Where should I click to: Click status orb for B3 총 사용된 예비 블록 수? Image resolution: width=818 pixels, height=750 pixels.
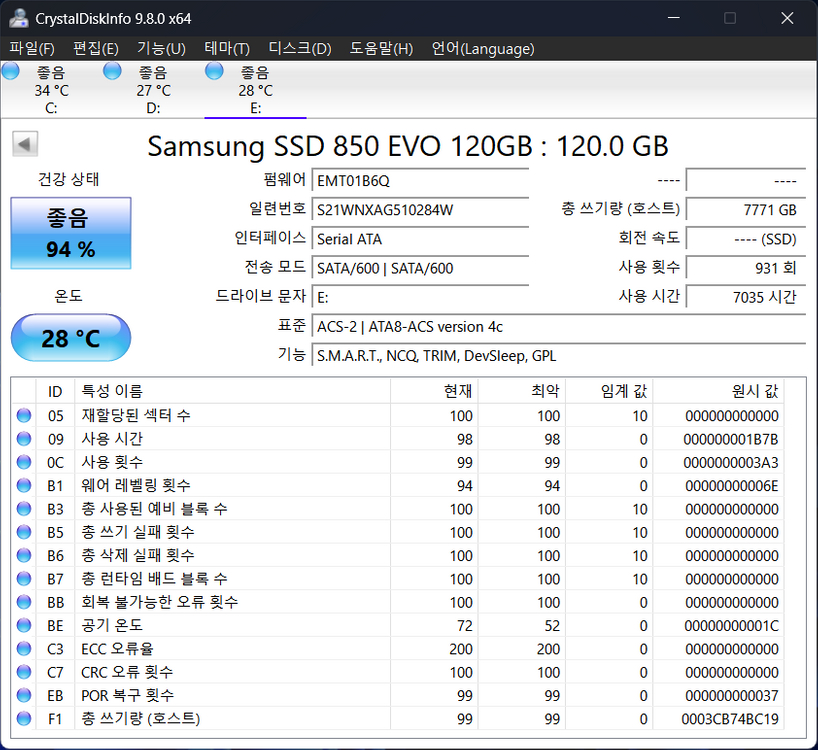pos(24,509)
